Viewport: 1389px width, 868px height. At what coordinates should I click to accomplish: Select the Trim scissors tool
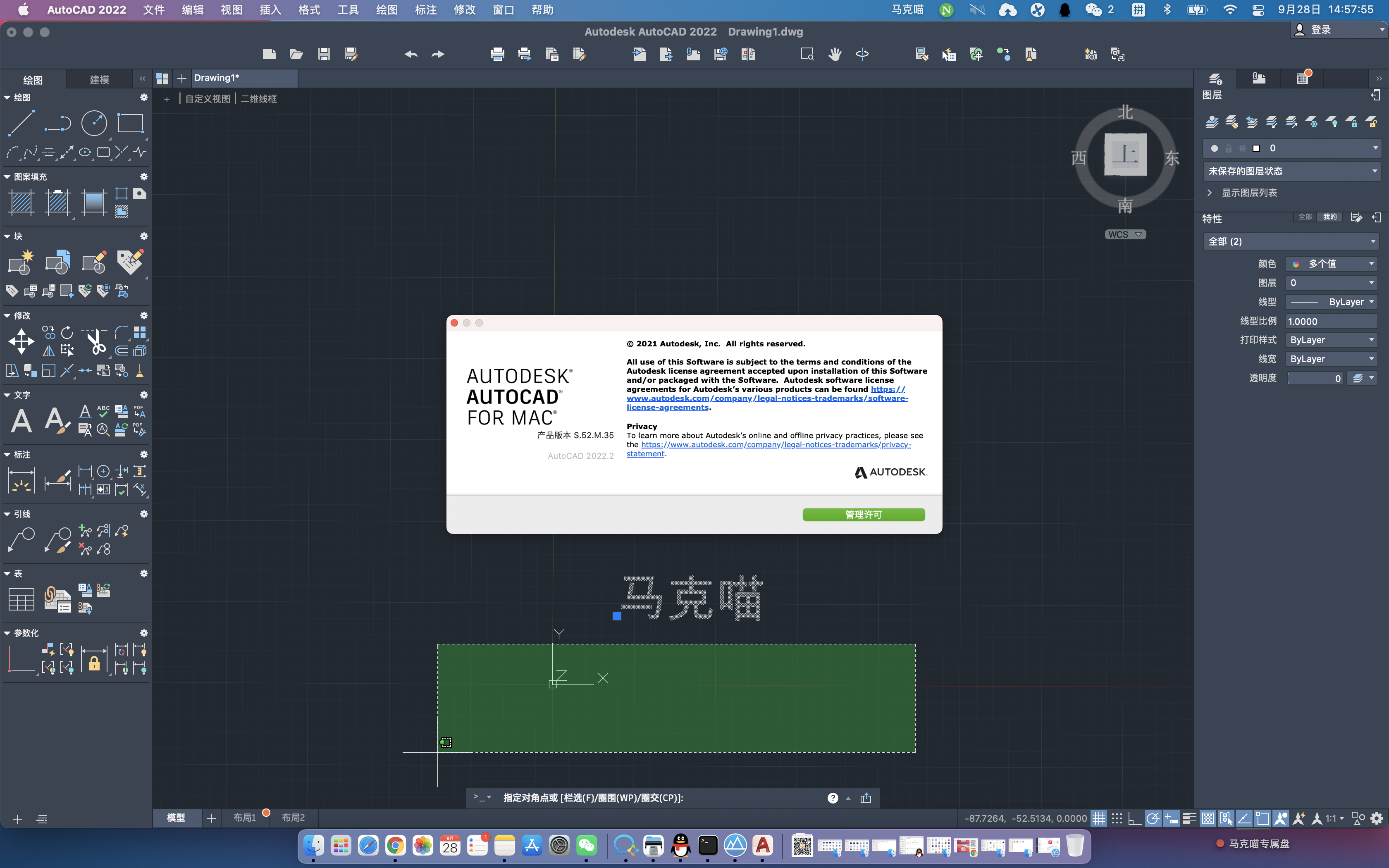coord(95,341)
